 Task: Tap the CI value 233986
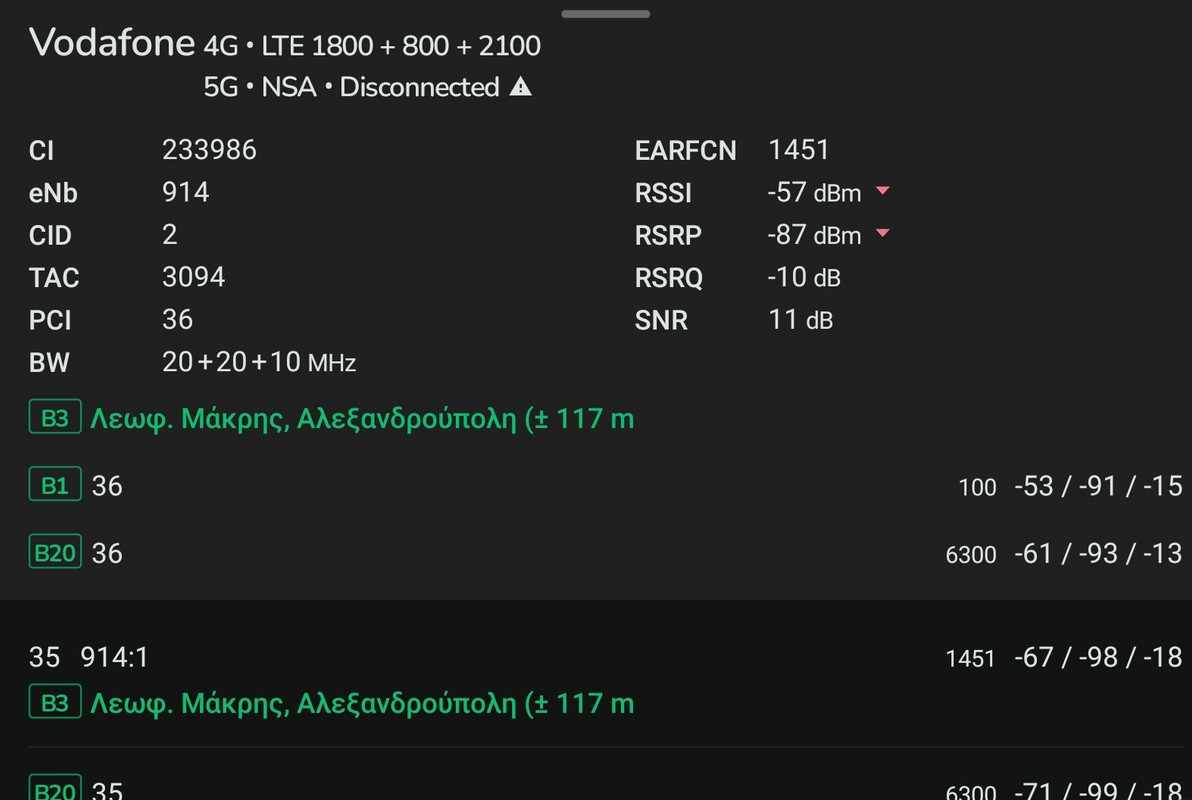[x=209, y=150]
